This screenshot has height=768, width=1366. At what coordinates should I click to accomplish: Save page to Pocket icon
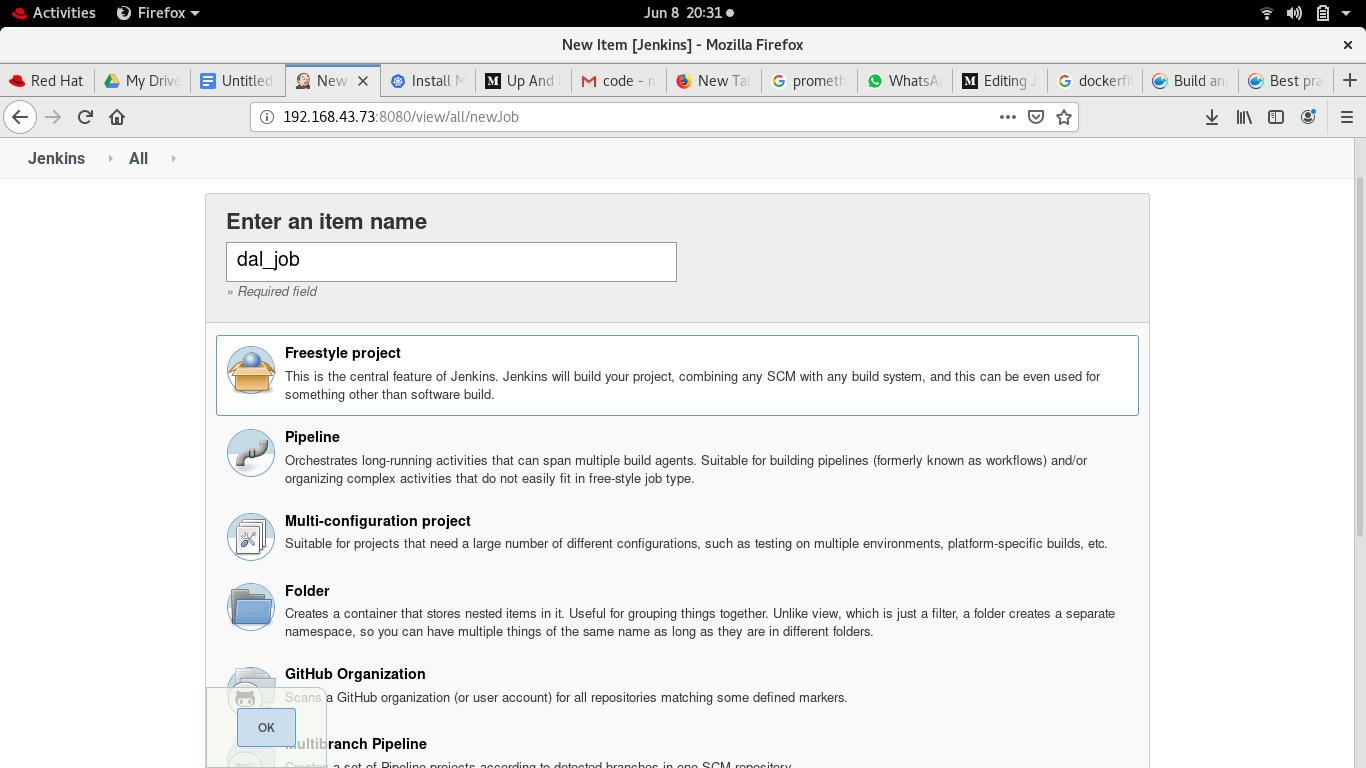pos(1036,117)
